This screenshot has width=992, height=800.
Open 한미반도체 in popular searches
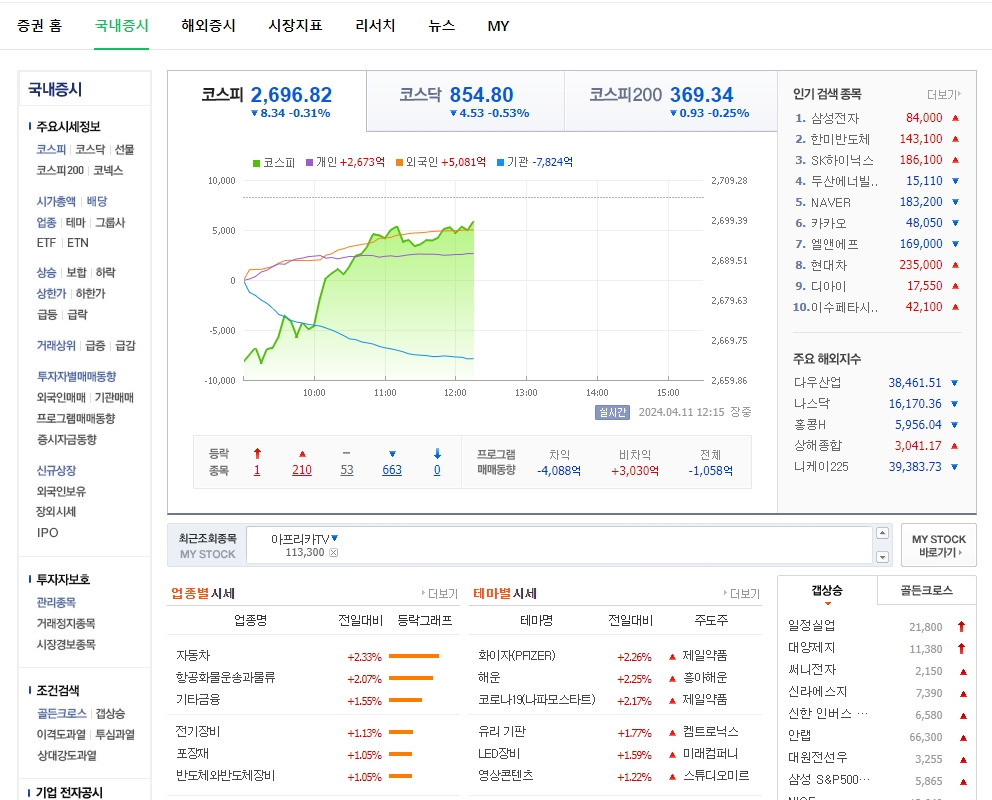(x=840, y=139)
